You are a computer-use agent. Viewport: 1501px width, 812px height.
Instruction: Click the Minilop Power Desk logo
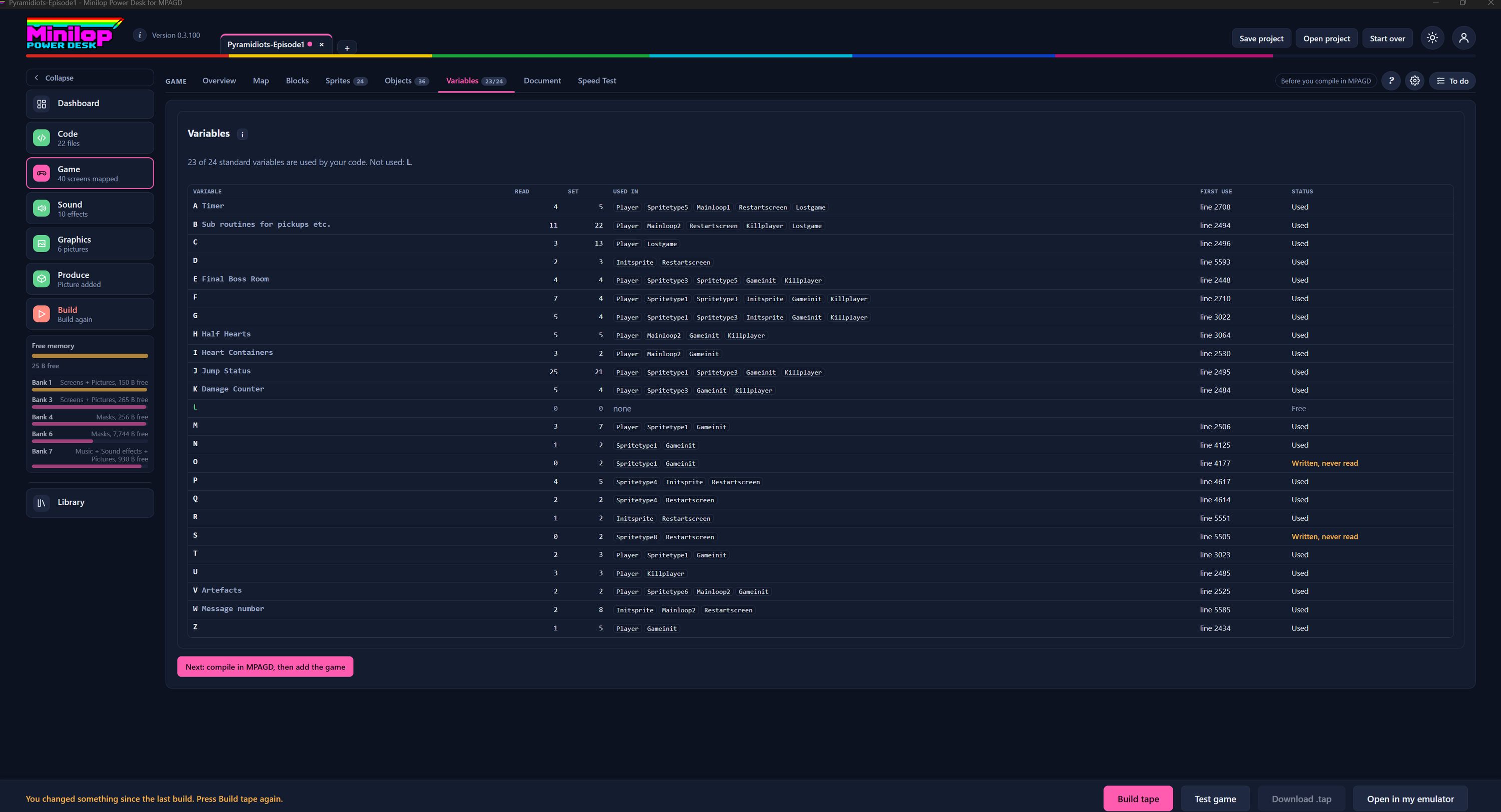click(x=74, y=34)
